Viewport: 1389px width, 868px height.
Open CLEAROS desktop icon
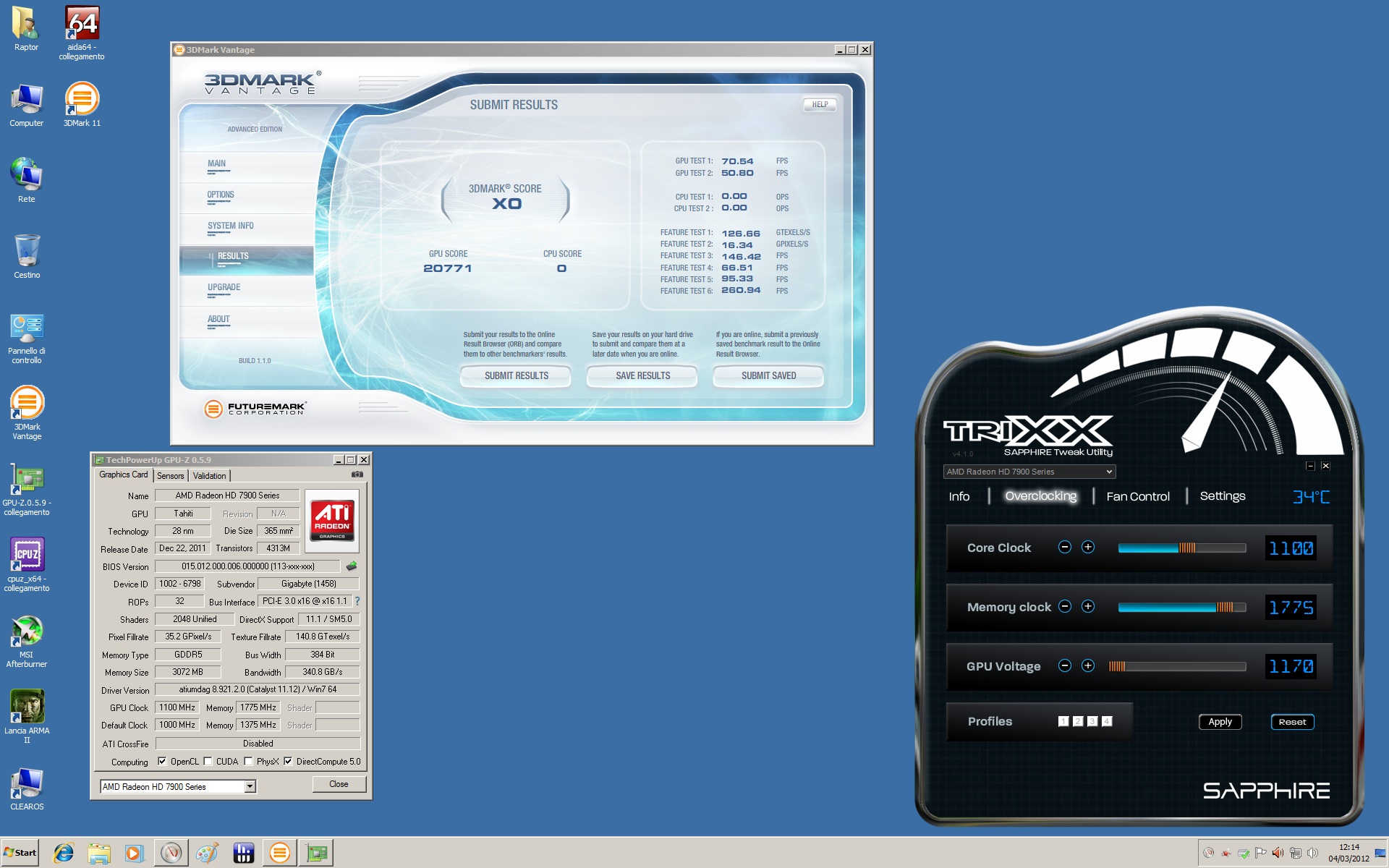click(x=26, y=788)
